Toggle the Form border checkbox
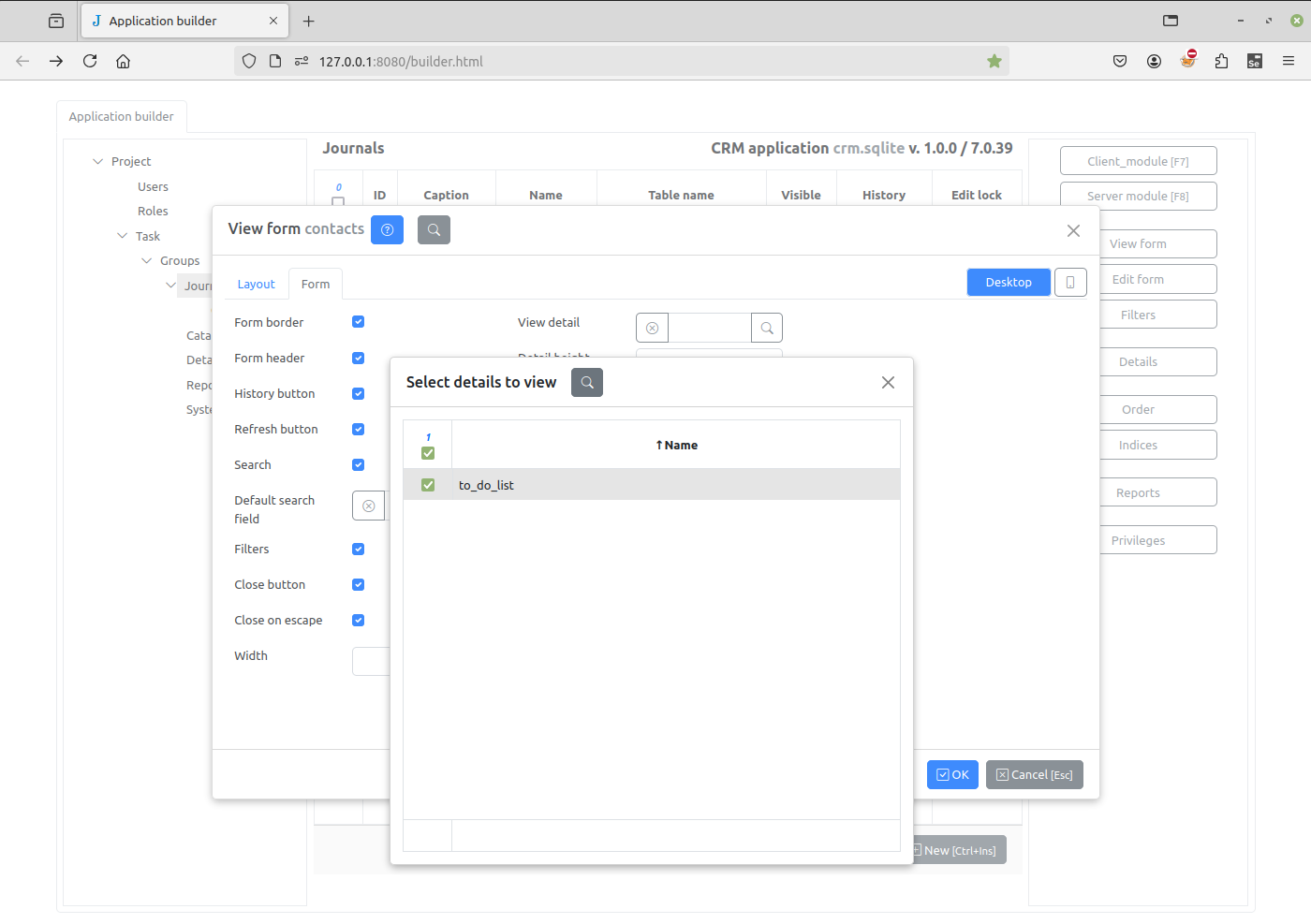The width and height of the screenshot is (1311, 924). [x=358, y=322]
